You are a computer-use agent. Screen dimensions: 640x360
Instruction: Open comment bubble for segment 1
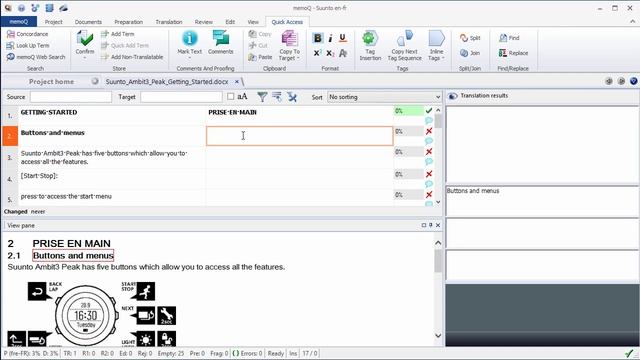pos(429,120)
